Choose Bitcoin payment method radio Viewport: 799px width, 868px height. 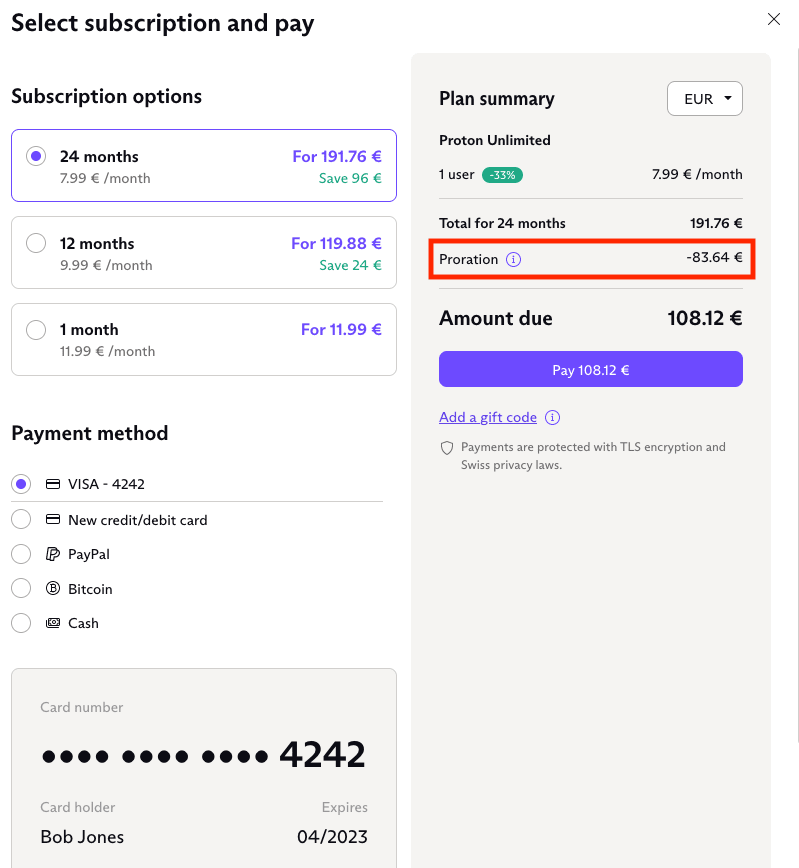point(21,588)
